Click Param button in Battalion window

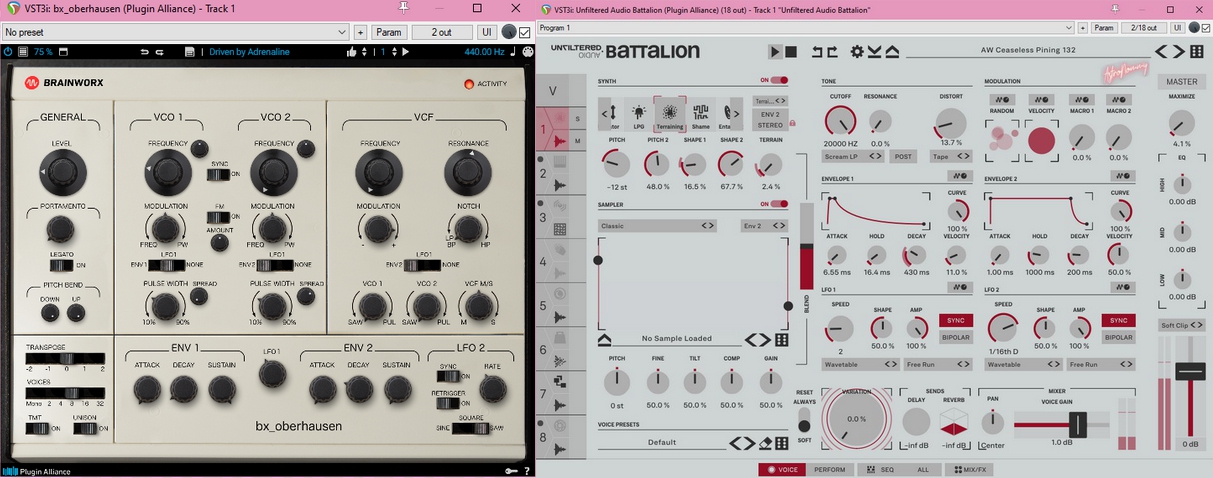(x=1104, y=28)
